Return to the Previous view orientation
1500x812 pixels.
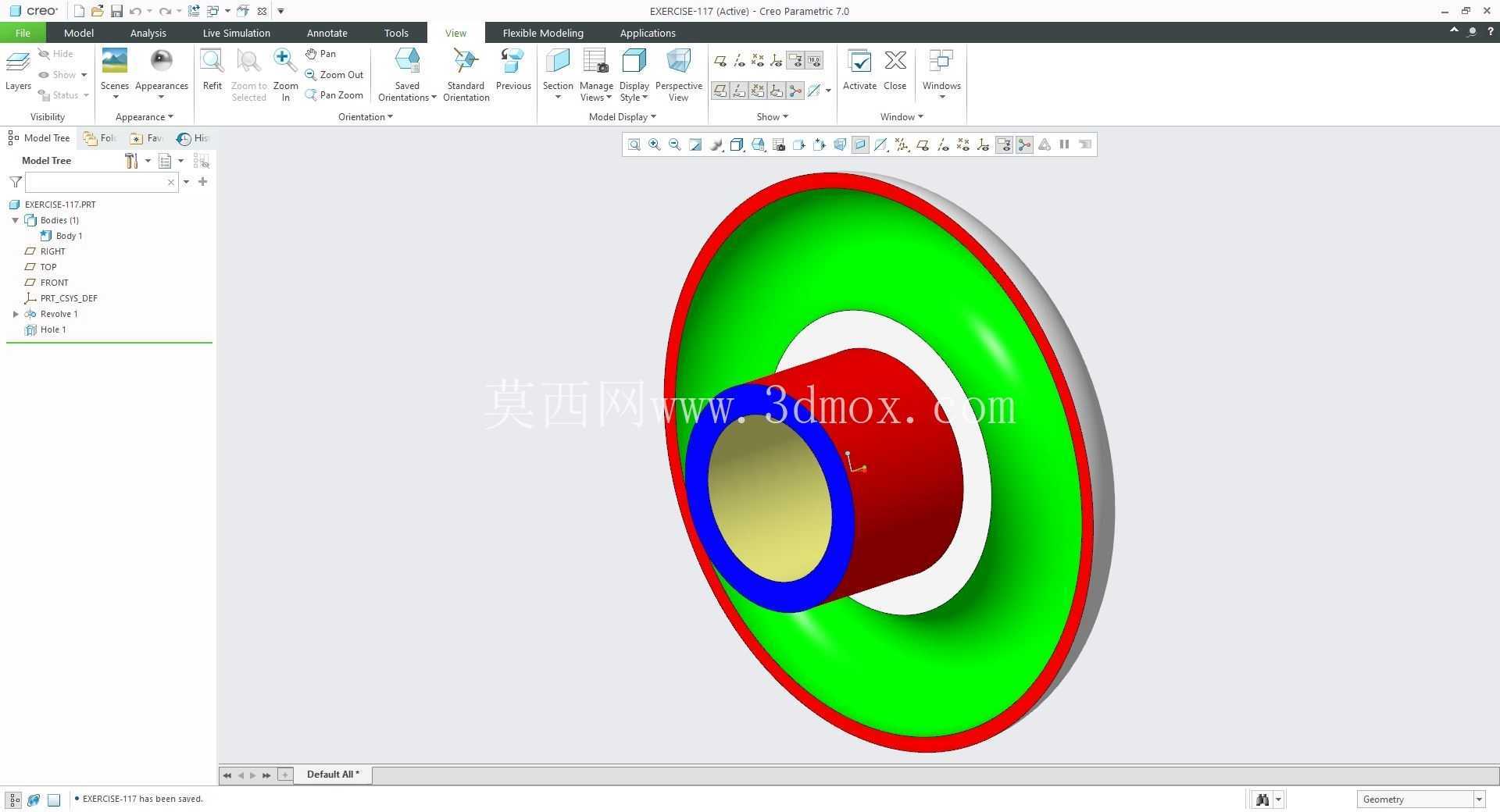point(513,70)
